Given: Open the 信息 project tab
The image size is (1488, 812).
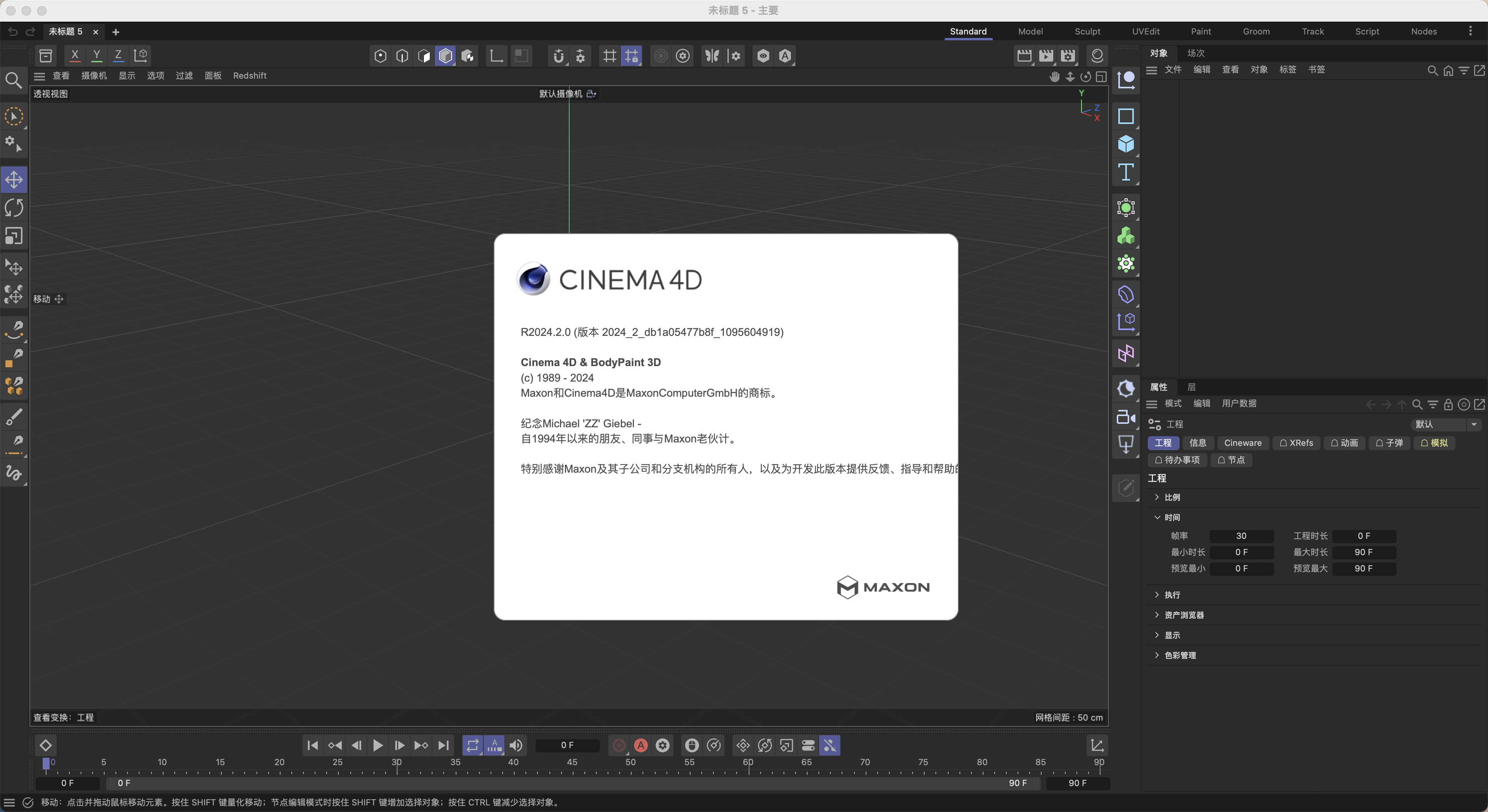Looking at the screenshot, I should (1197, 443).
